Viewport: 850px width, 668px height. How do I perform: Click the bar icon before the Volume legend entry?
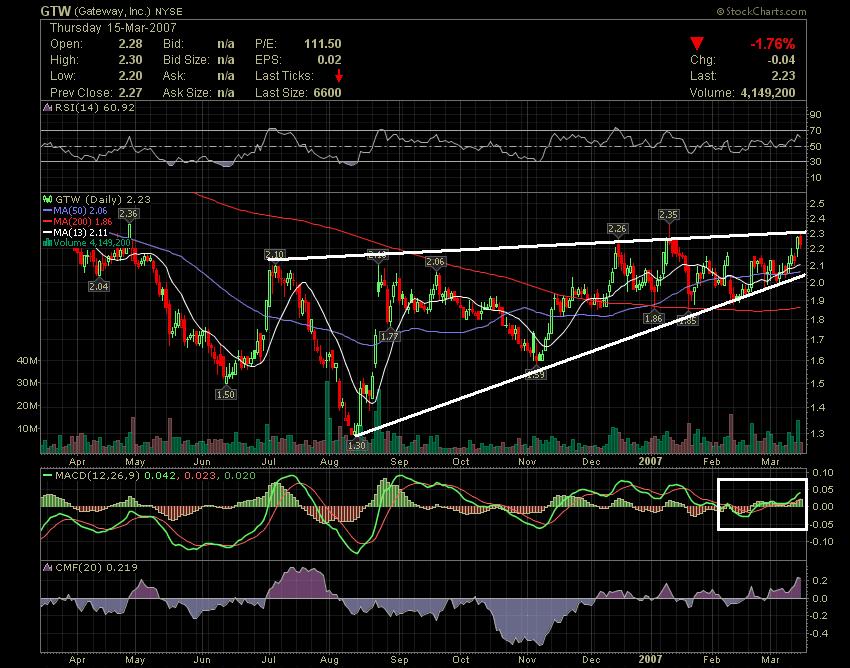point(48,242)
